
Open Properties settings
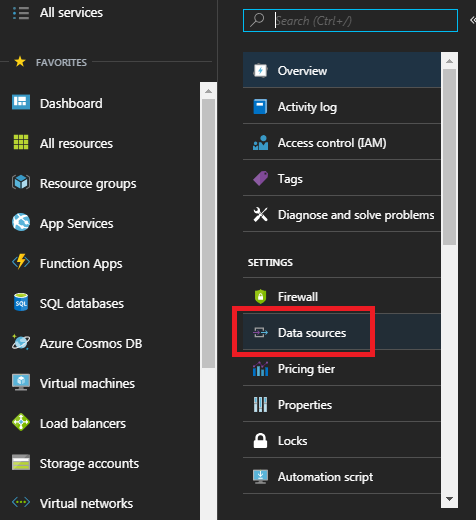[x=342, y=404]
